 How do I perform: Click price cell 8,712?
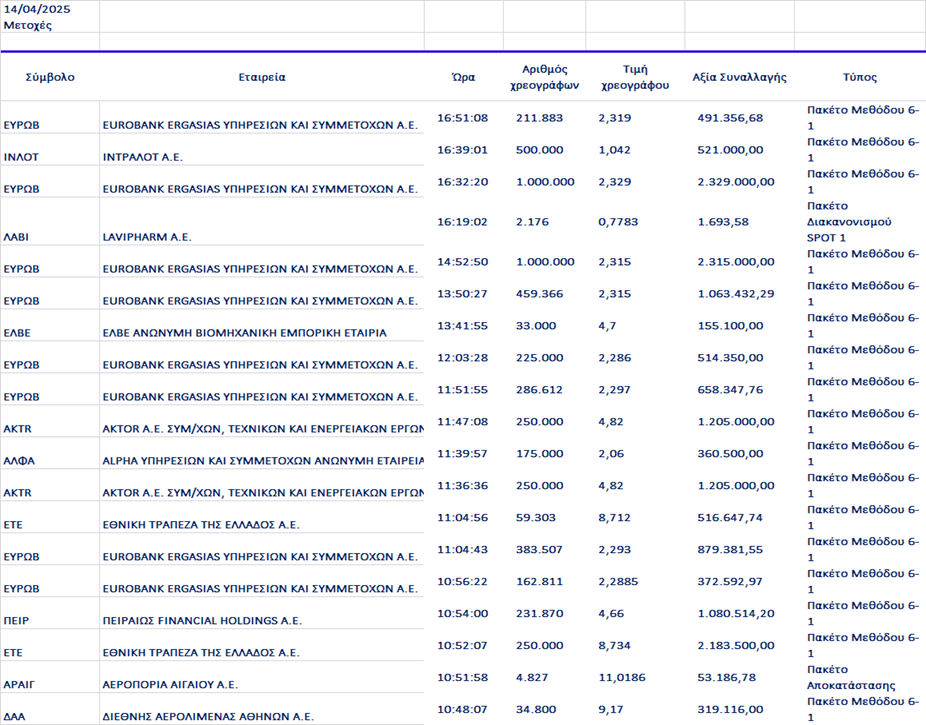(x=614, y=518)
